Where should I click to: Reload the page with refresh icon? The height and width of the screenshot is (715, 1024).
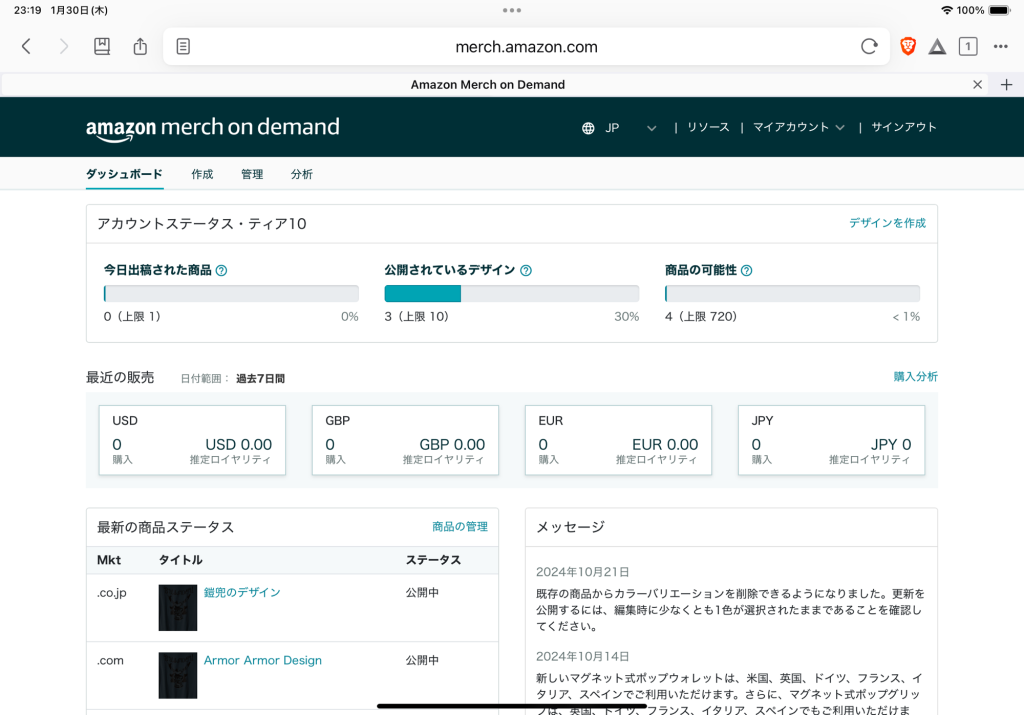[x=869, y=46]
